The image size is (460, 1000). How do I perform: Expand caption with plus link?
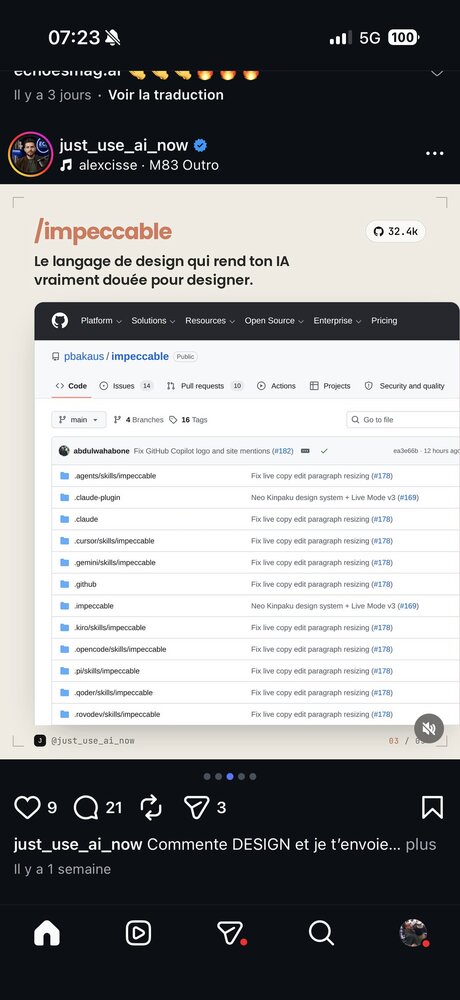pos(421,844)
